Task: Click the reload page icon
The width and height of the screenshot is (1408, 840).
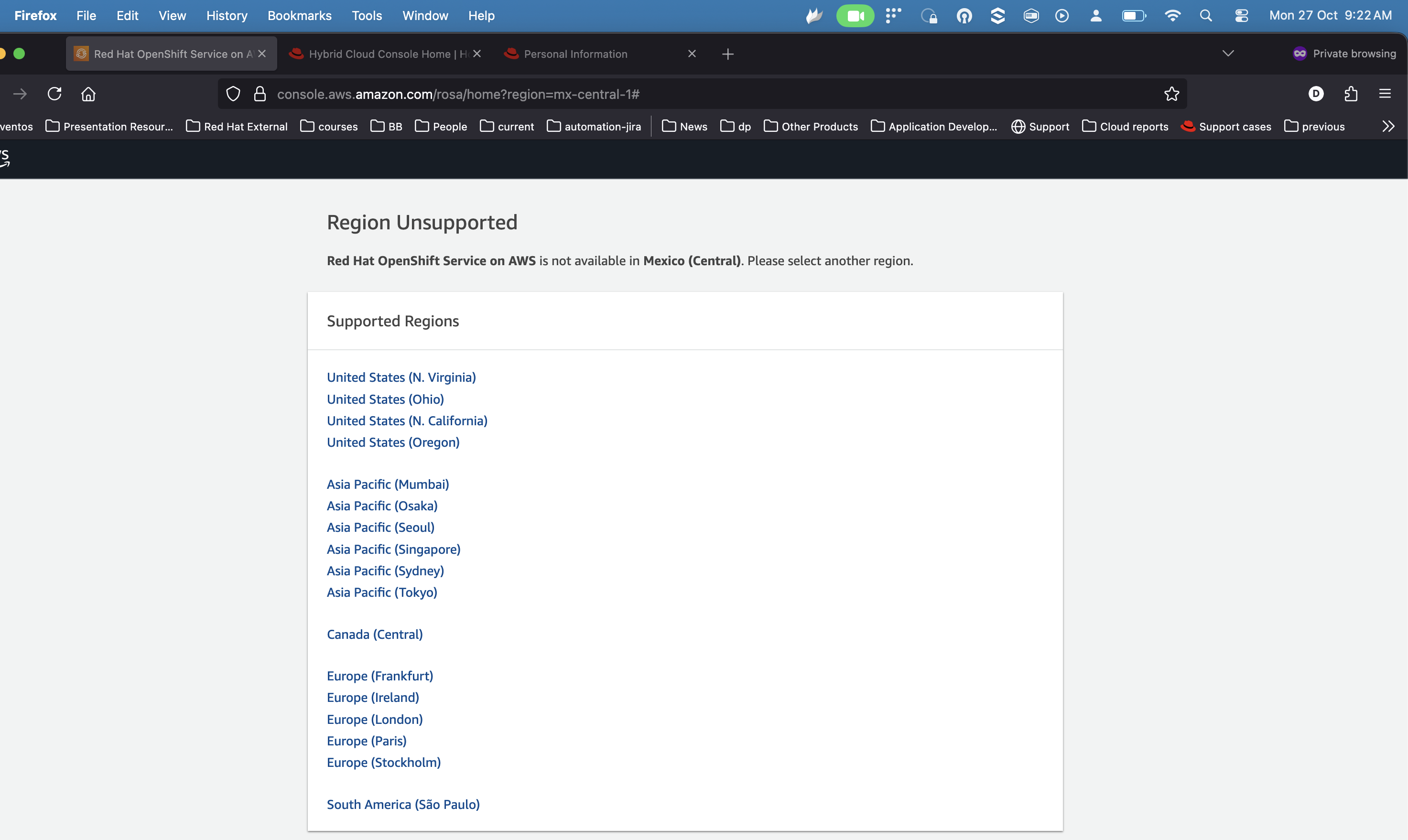Action: [x=54, y=94]
